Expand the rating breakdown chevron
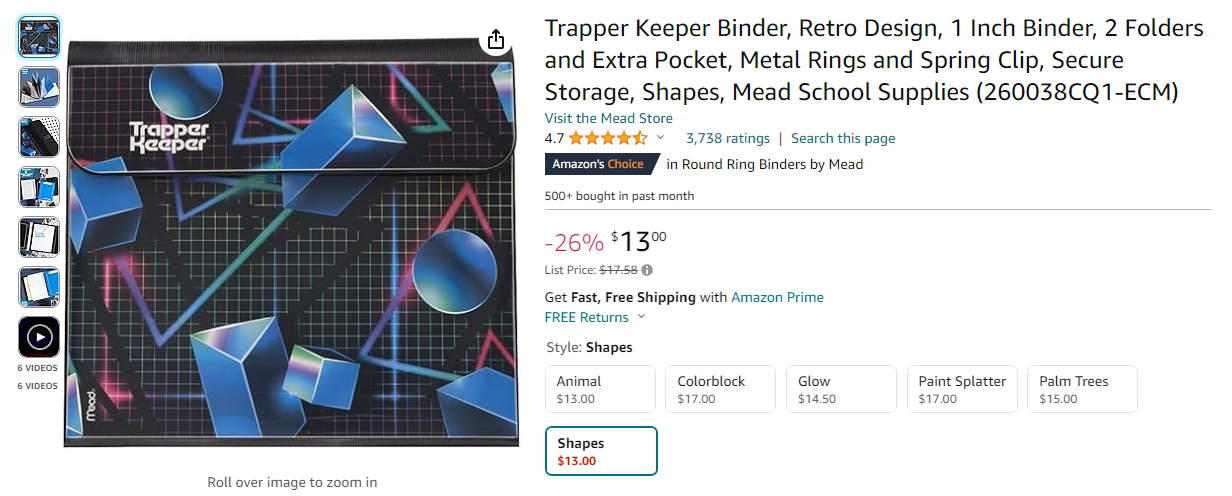 pyautogui.click(x=660, y=138)
